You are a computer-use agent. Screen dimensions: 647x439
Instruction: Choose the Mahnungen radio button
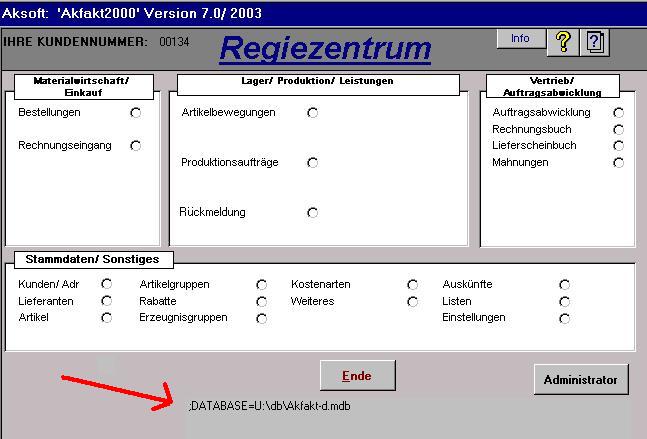[x=618, y=162]
